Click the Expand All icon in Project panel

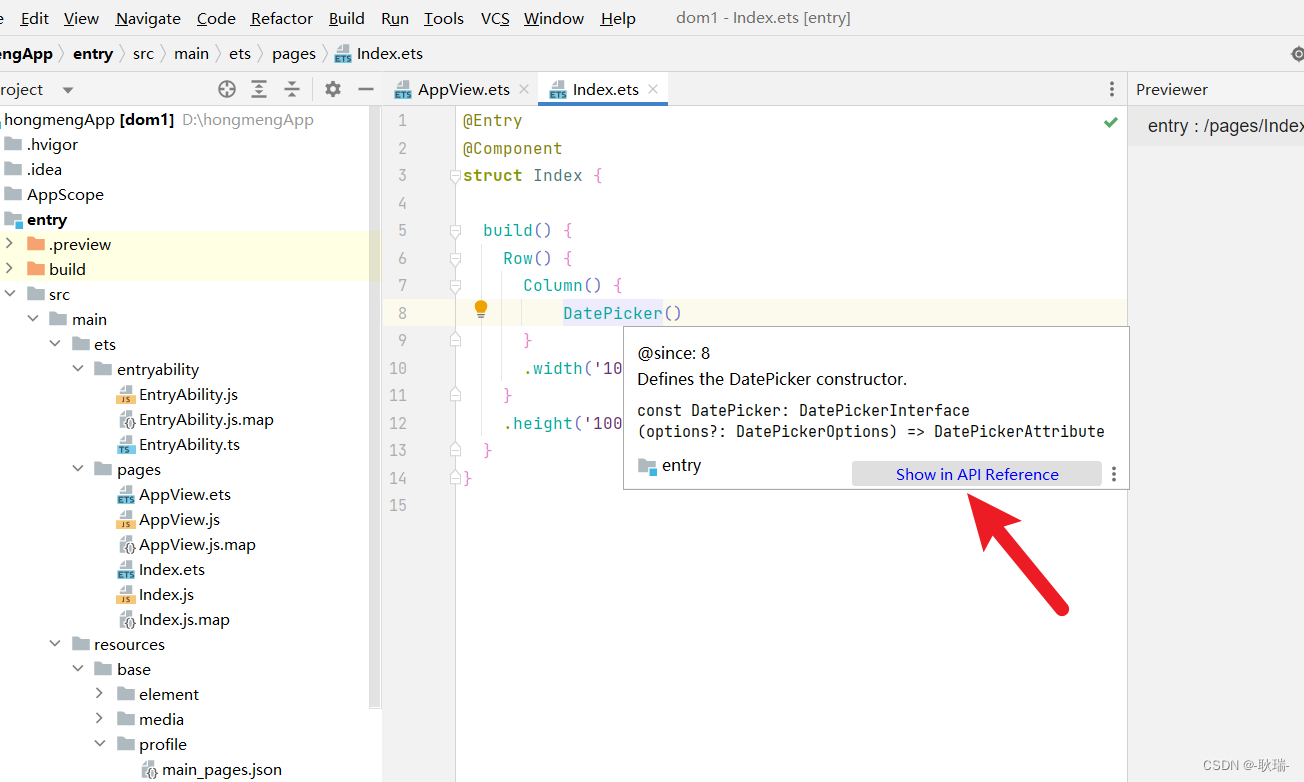[259, 89]
